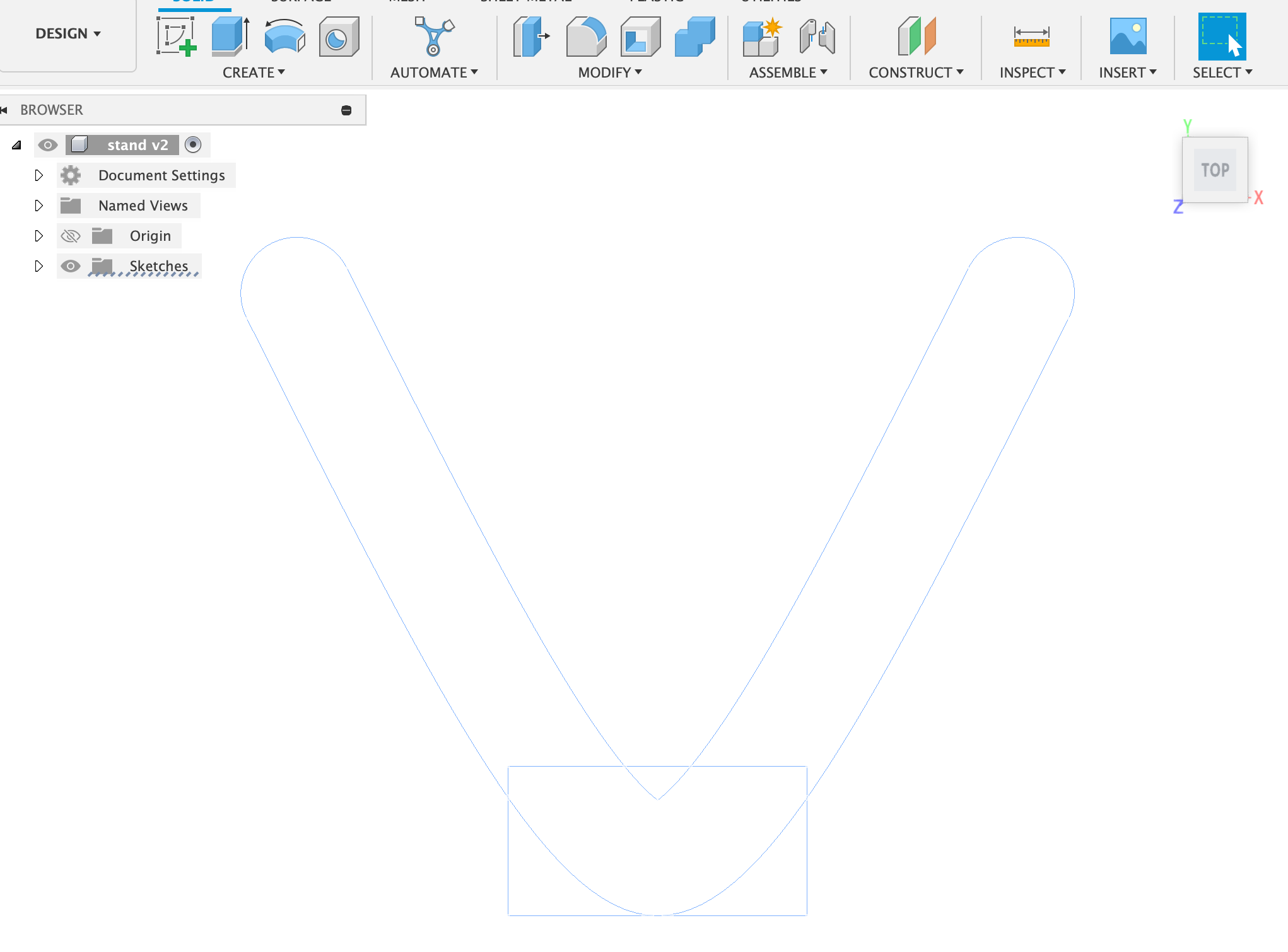Collapse the Browser panel

pyautogui.click(x=5, y=109)
